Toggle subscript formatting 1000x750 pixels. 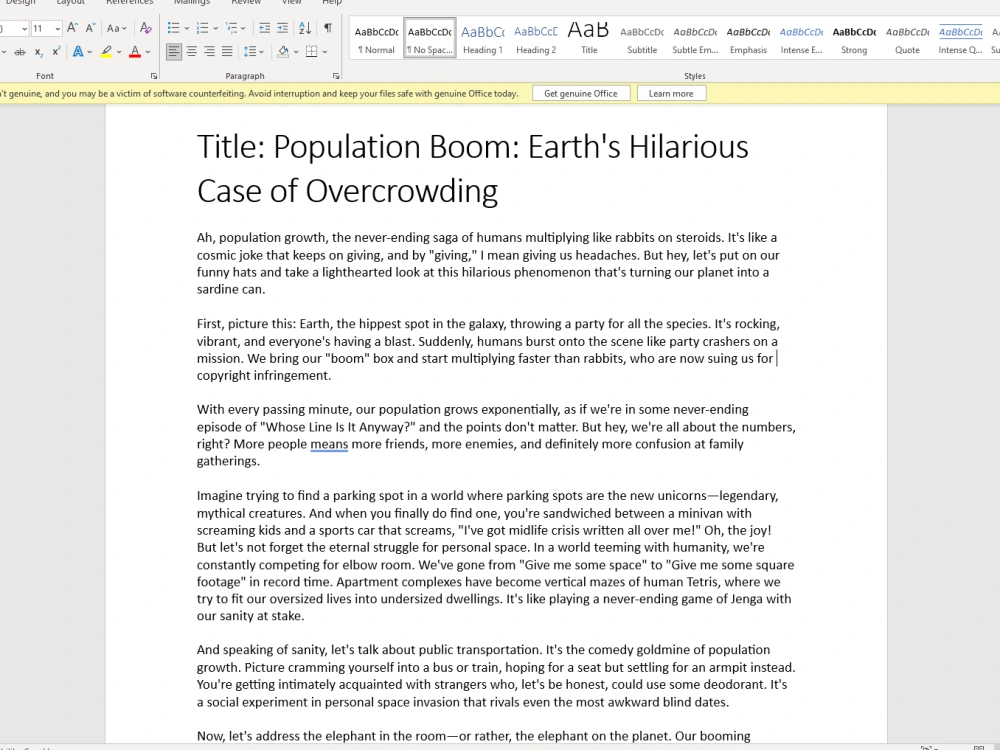pyautogui.click(x=38, y=52)
